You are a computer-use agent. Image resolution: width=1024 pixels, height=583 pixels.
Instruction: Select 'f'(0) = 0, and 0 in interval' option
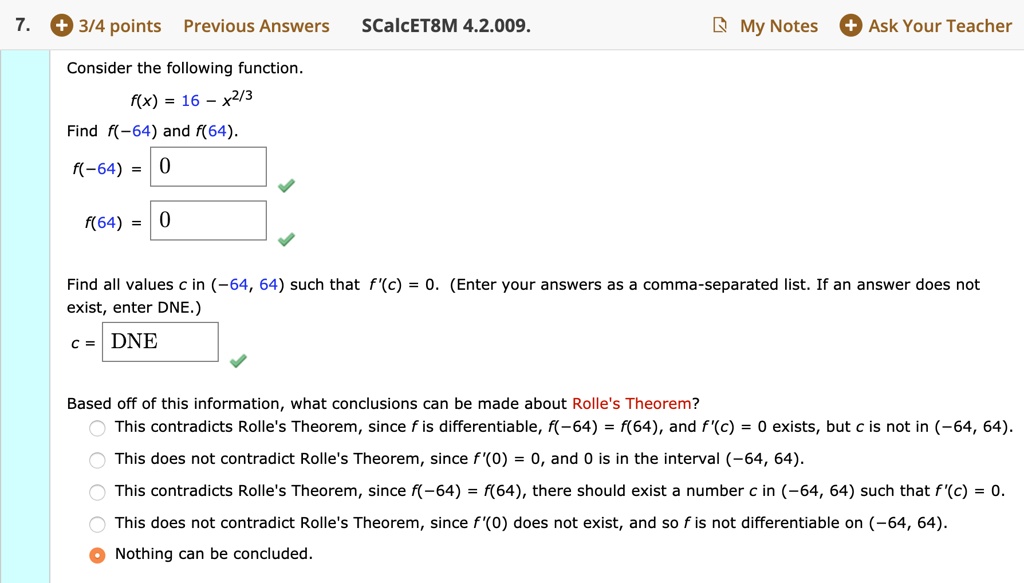(97, 460)
